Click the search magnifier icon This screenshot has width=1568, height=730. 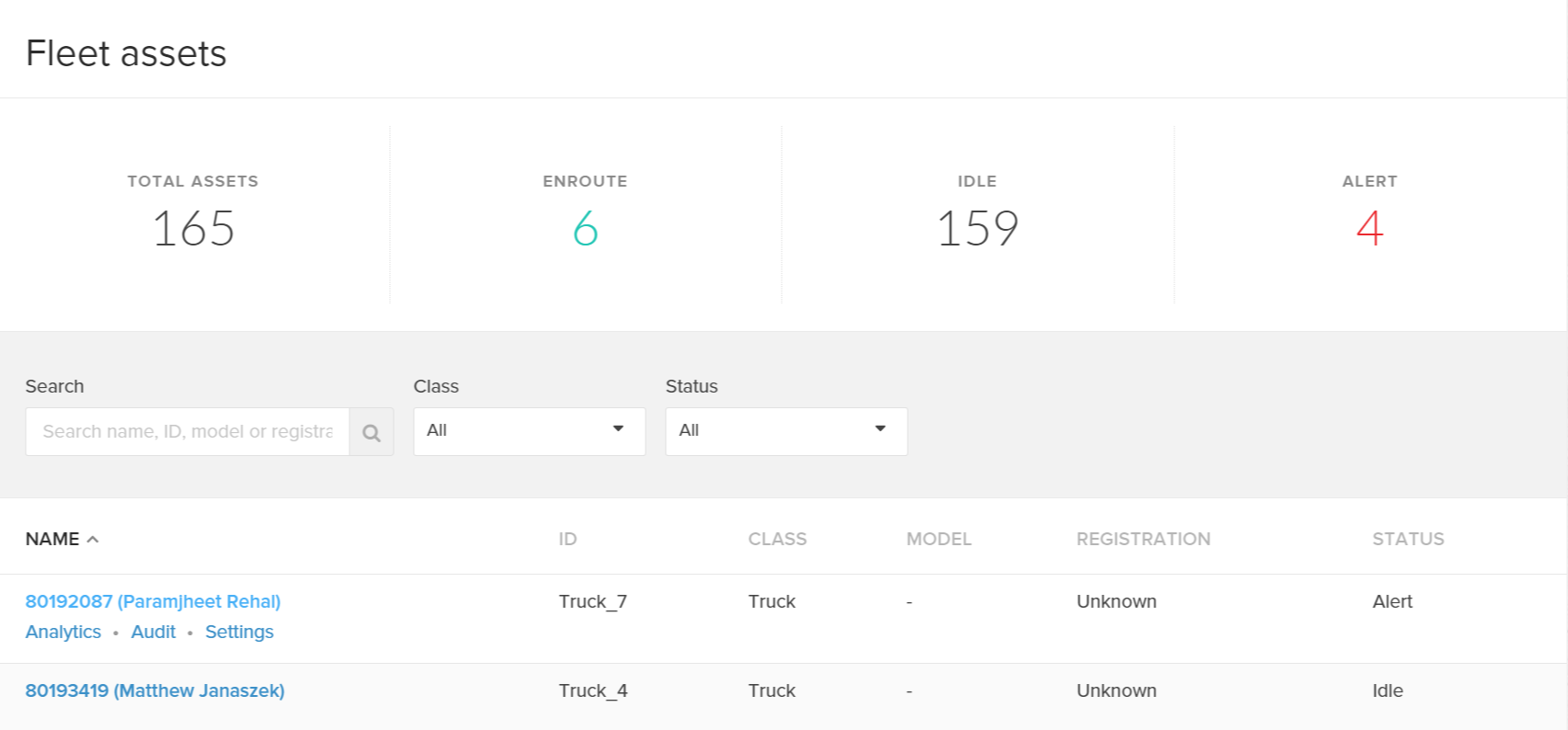372,432
